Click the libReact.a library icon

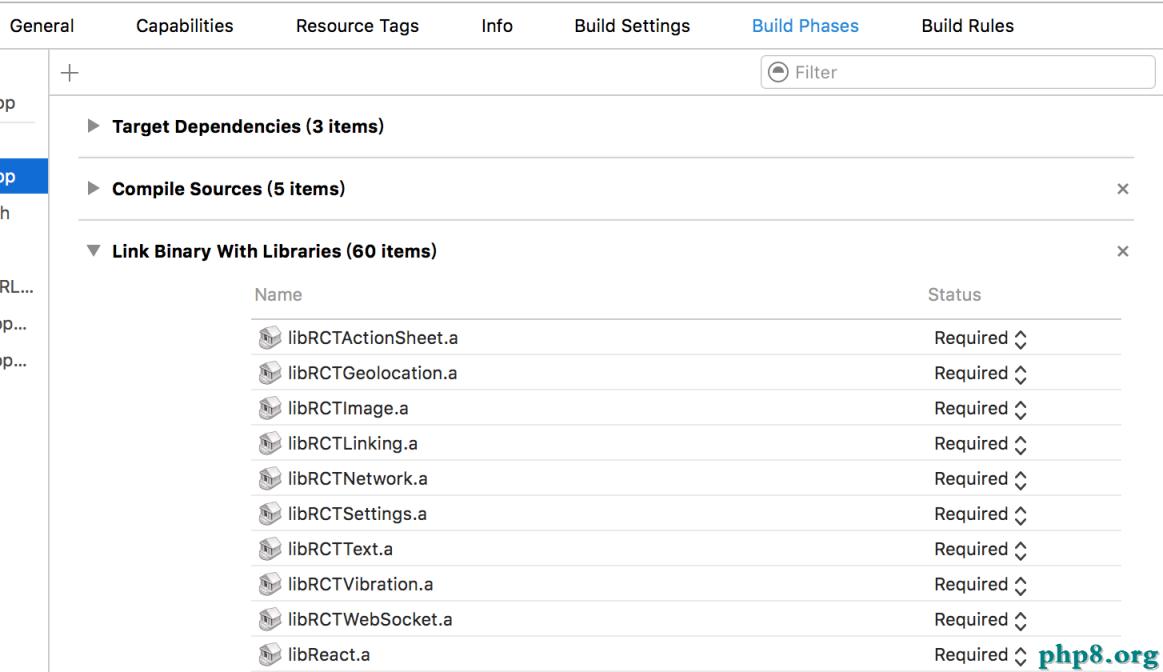point(268,655)
